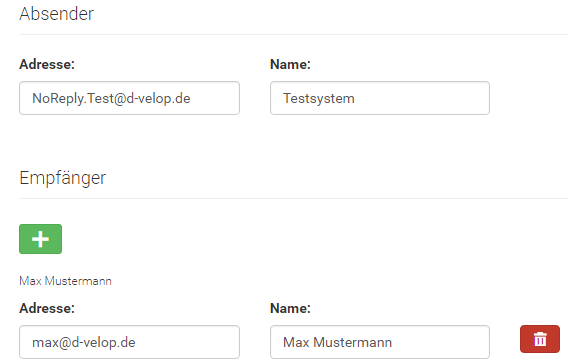Click the divider line beneath Empfänger heading
The height and width of the screenshot is (363, 568).
tap(293, 199)
